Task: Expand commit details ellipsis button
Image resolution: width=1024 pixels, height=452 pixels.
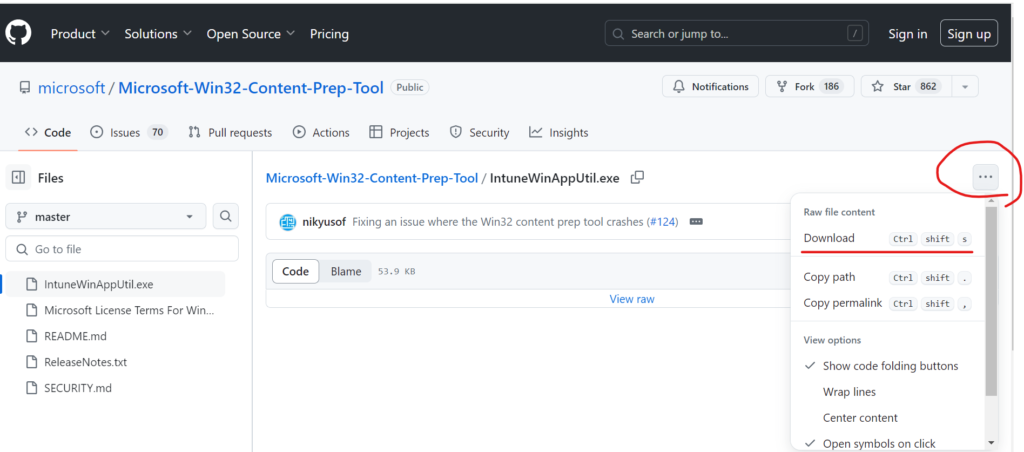Action: (x=696, y=222)
